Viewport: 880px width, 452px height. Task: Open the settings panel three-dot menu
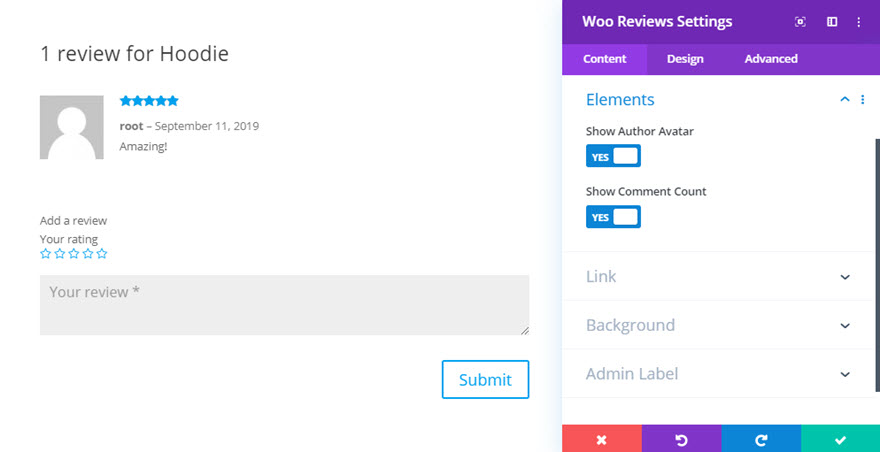(859, 22)
